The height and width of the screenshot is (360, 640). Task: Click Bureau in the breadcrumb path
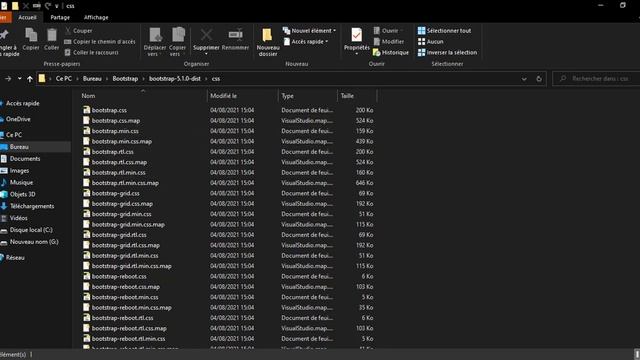point(92,79)
